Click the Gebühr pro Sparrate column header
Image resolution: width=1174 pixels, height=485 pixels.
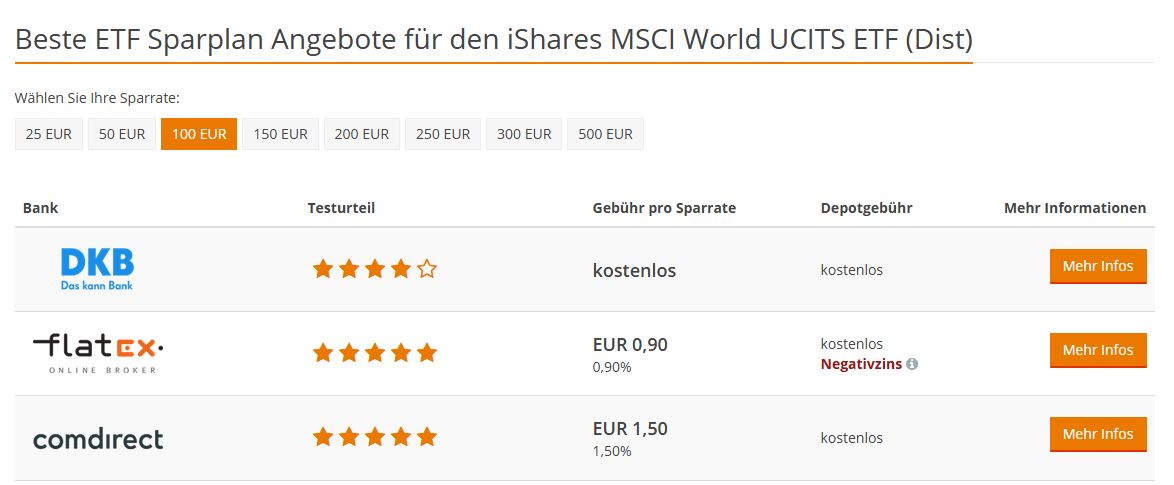(x=664, y=208)
